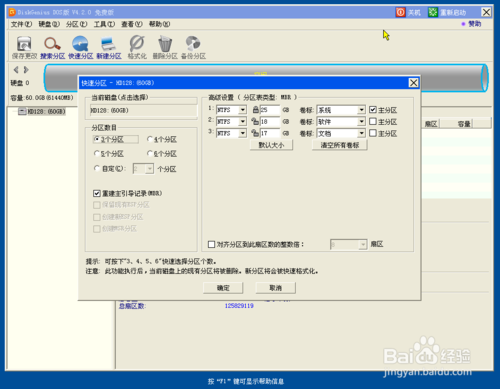
Task: Click the 扇区 column header in main window
Action: pyautogui.click(x=431, y=124)
